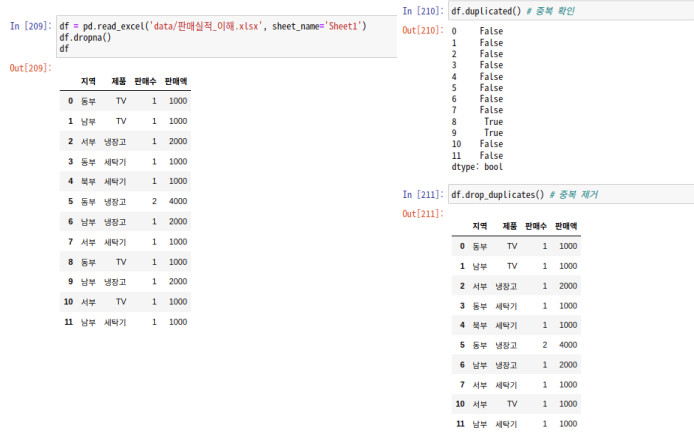694x440 pixels.
Task: Select the Out[210] prompt label
Action: tap(423, 31)
